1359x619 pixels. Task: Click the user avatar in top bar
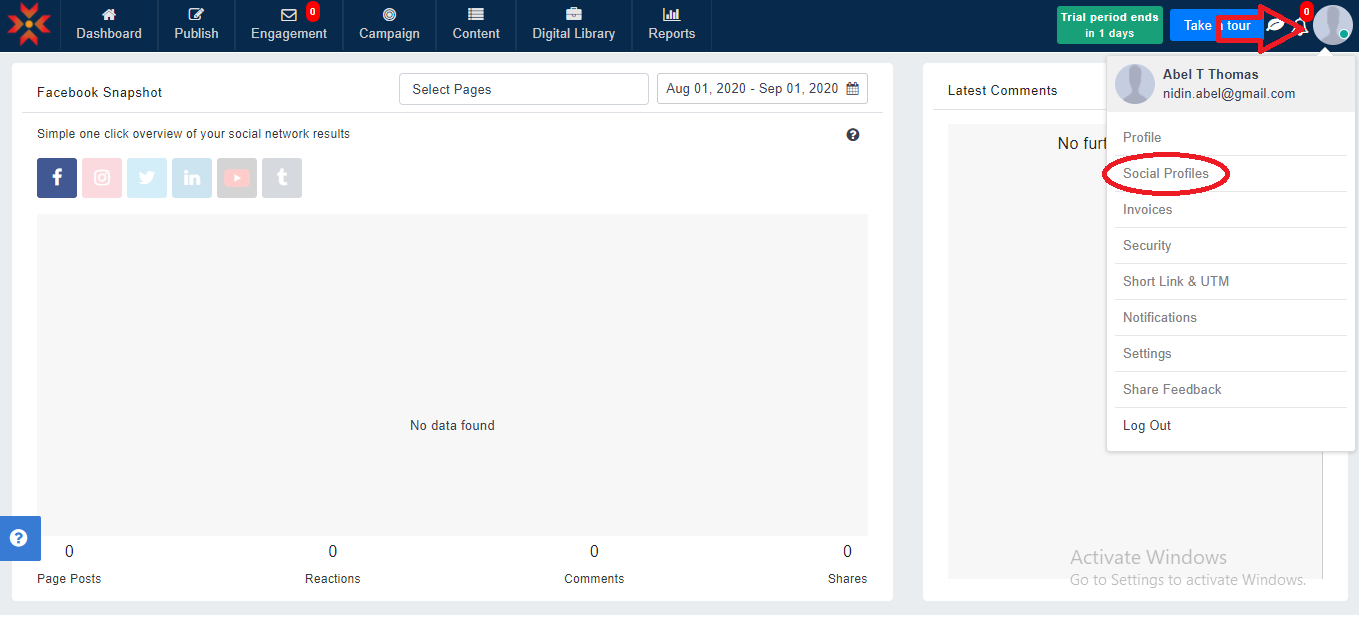pyautogui.click(x=1332, y=25)
